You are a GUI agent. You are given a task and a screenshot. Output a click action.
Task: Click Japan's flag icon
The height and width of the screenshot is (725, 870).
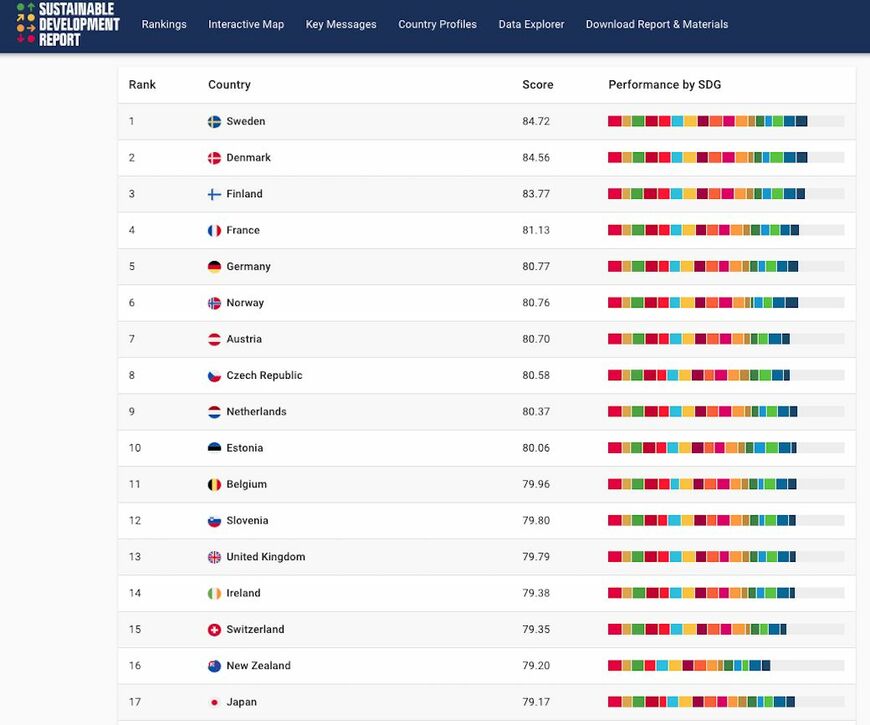[x=215, y=701]
